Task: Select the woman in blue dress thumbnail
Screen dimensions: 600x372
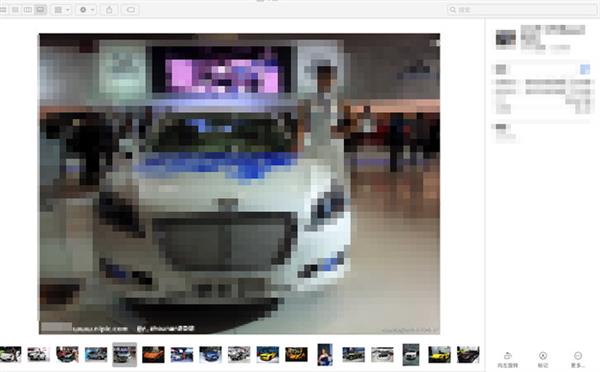Action: click(x=325, y=354)
